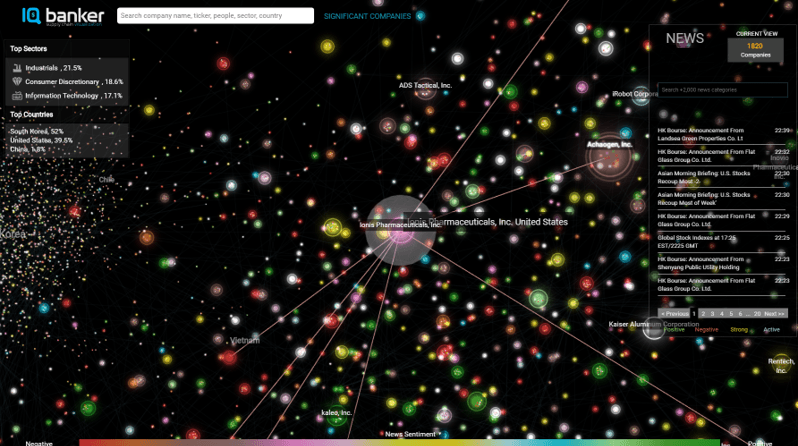This screenshot has height=446, width=798.
Task: Click the Top Countries heading
Action: [32, 115]
